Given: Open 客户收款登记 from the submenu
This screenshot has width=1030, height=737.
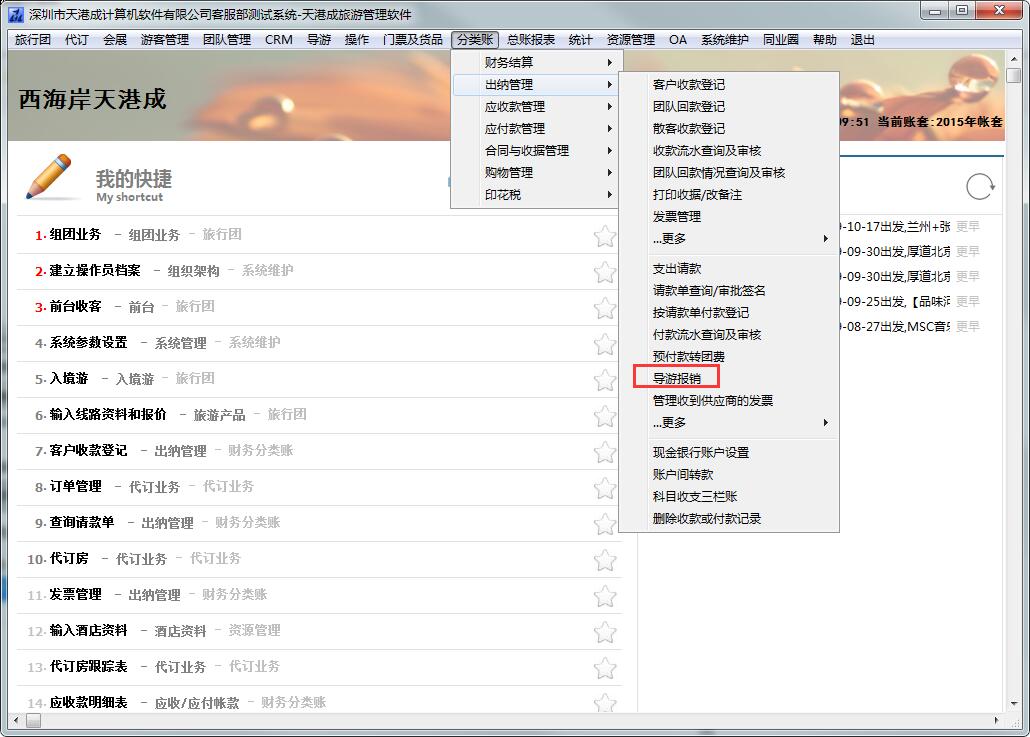Looking at the screenshot, I should tap(689, 85).
